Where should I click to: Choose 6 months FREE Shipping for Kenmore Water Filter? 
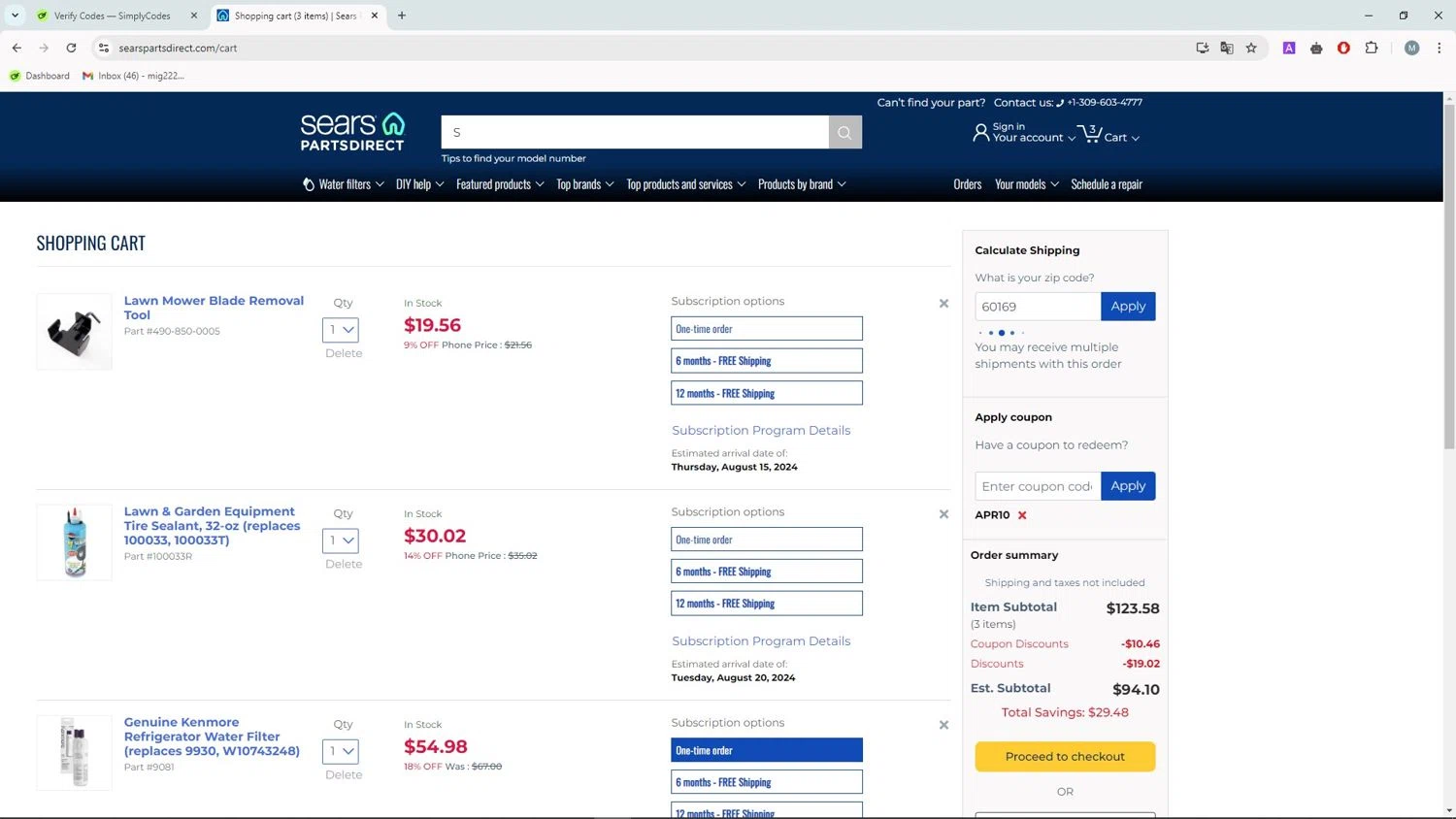coord(766,782)
